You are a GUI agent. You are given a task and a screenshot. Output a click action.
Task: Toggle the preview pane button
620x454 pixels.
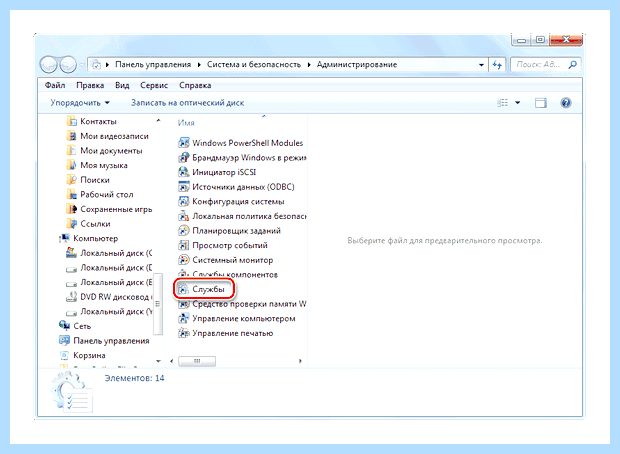point(541,103)
